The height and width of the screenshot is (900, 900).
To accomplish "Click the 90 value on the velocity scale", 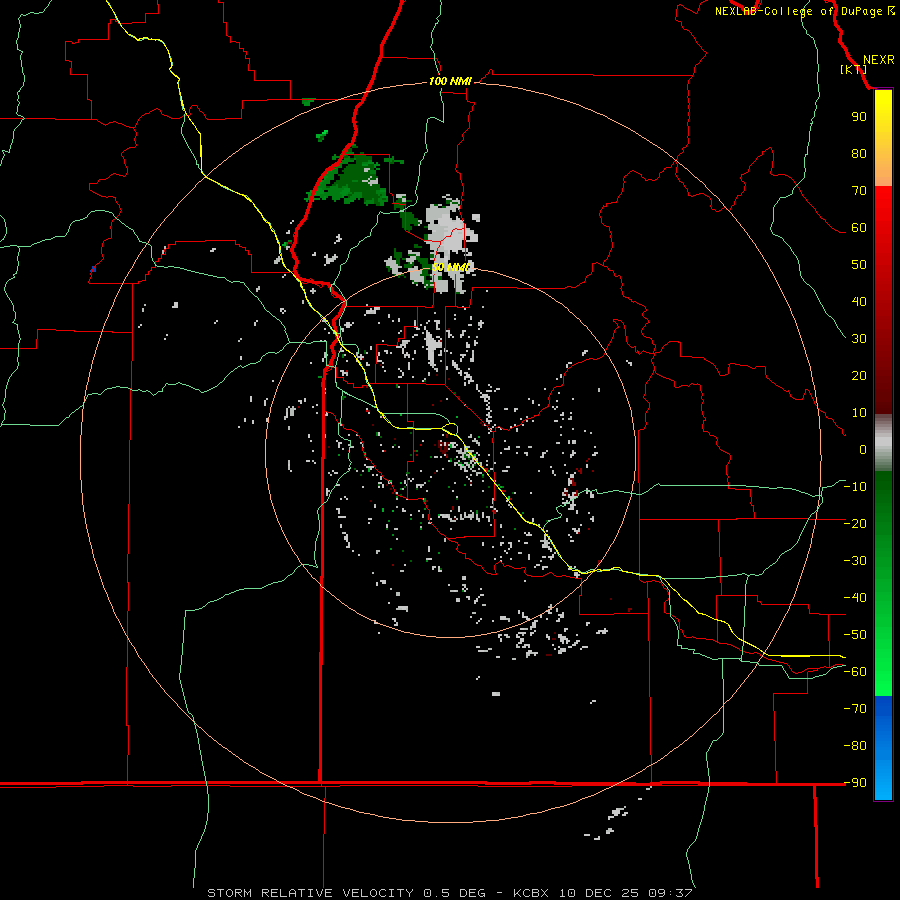I will point(859,117).
